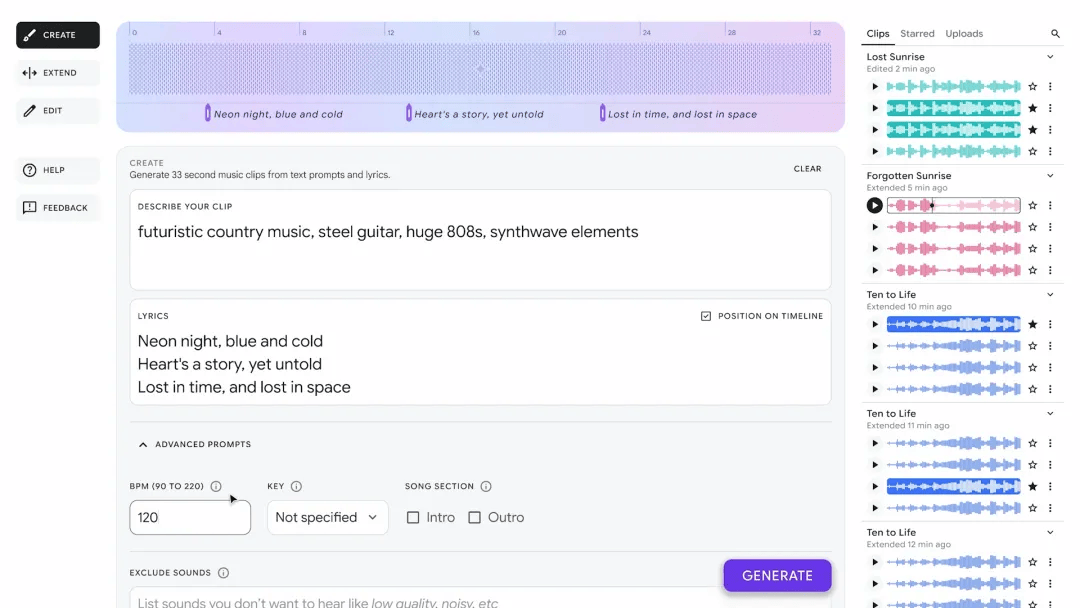Screen dimensions: 1080x608
Task: Unstar the second Lost Sunrise clip
Action: (1032, 108)
